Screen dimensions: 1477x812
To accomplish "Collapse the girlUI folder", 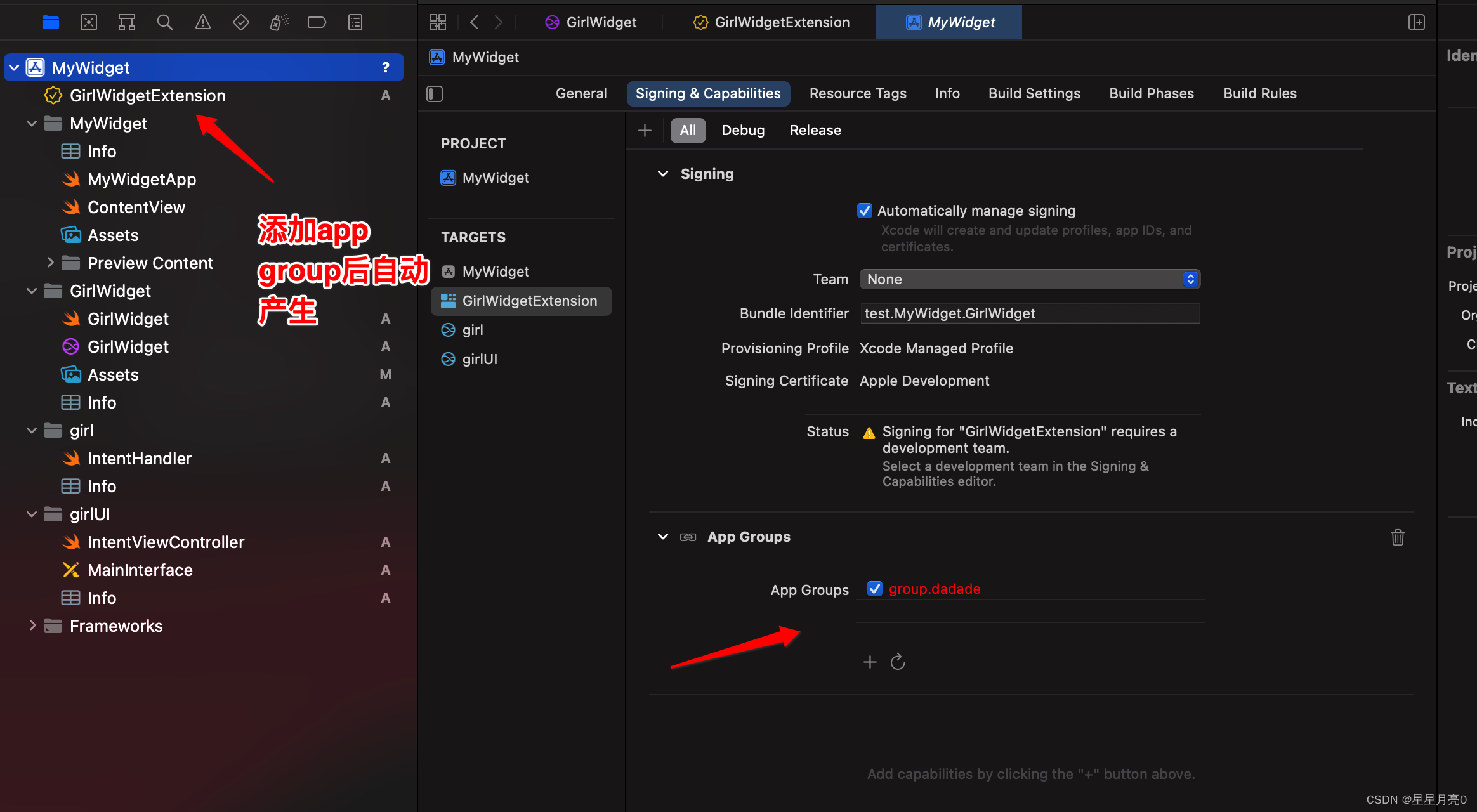I will pyautogui.click(x=32, y=514).
